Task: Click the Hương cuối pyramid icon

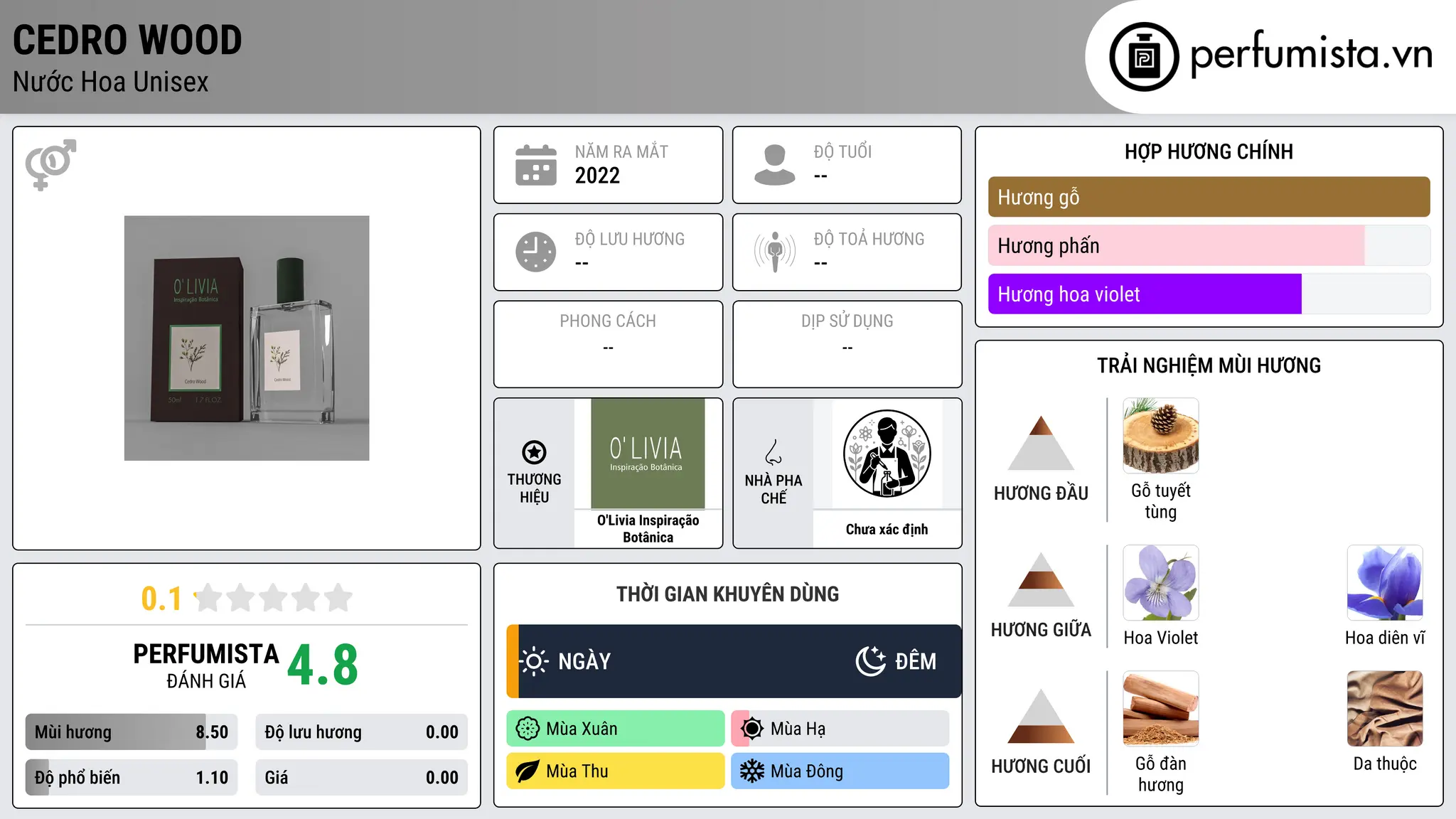Action: pos(1041,716)
